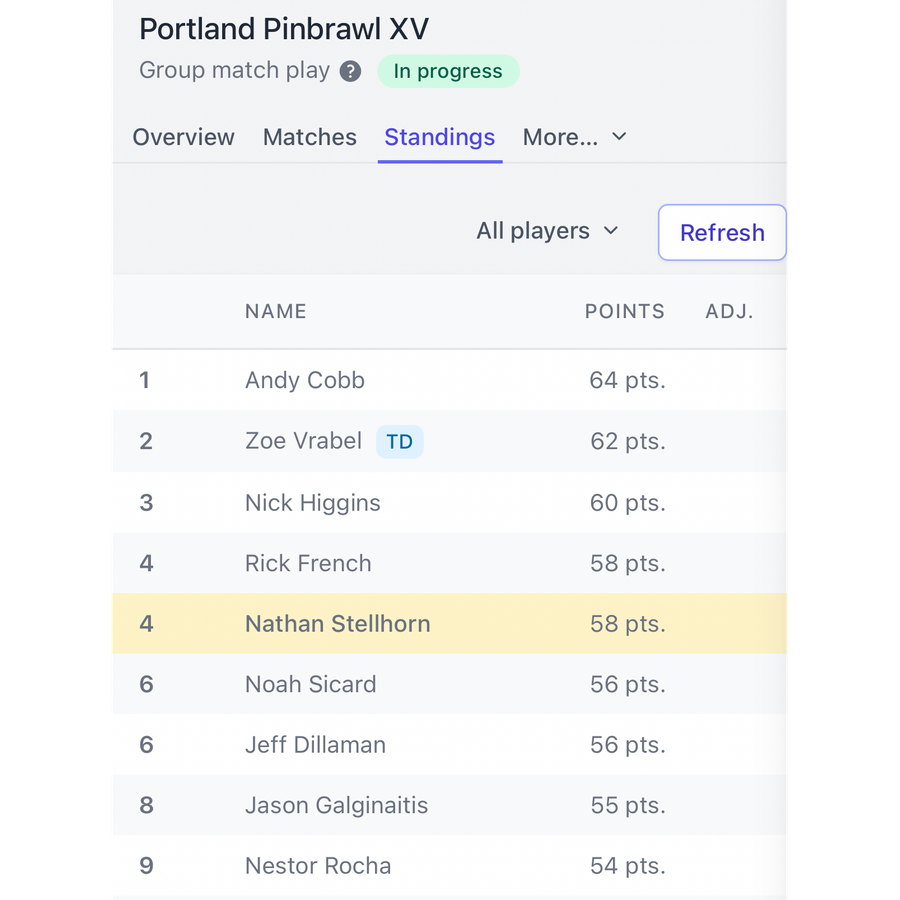Click Nestor Rocha's name
Image resolution: width=900 pixels, height=900 pixels.
tap(318, 866)
